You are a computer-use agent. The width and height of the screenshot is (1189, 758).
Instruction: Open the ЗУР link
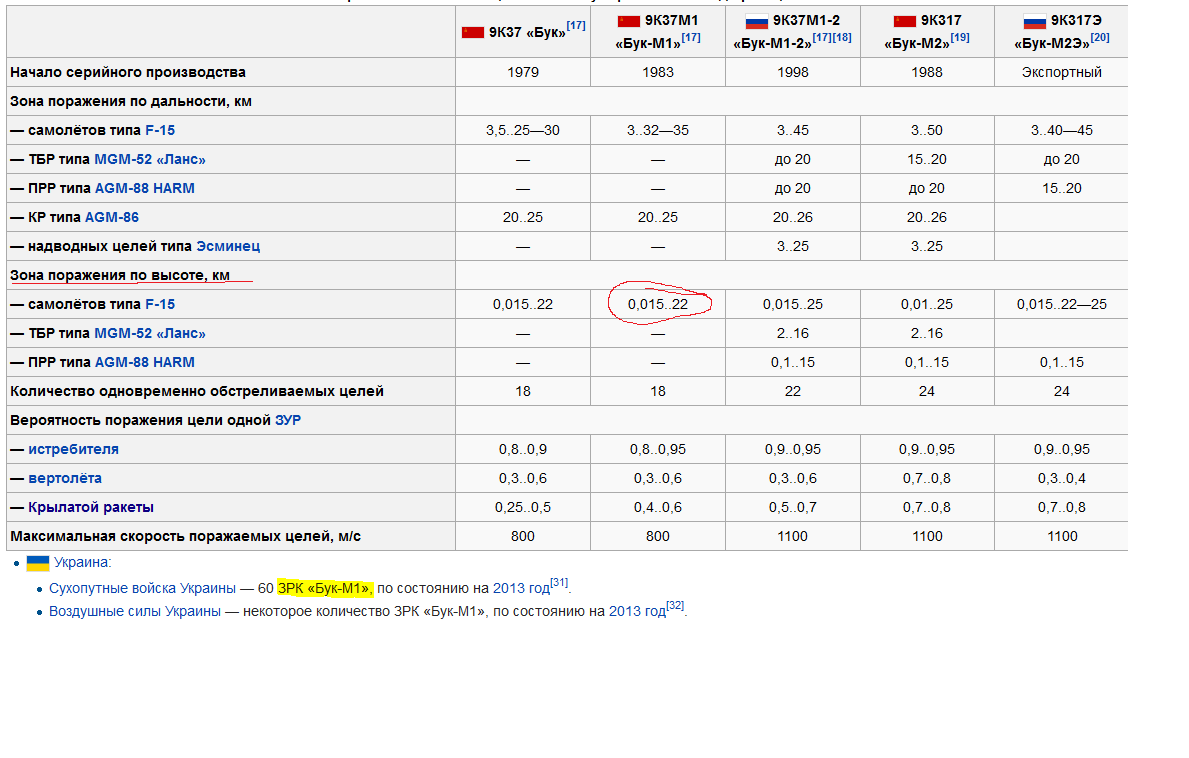287,420
